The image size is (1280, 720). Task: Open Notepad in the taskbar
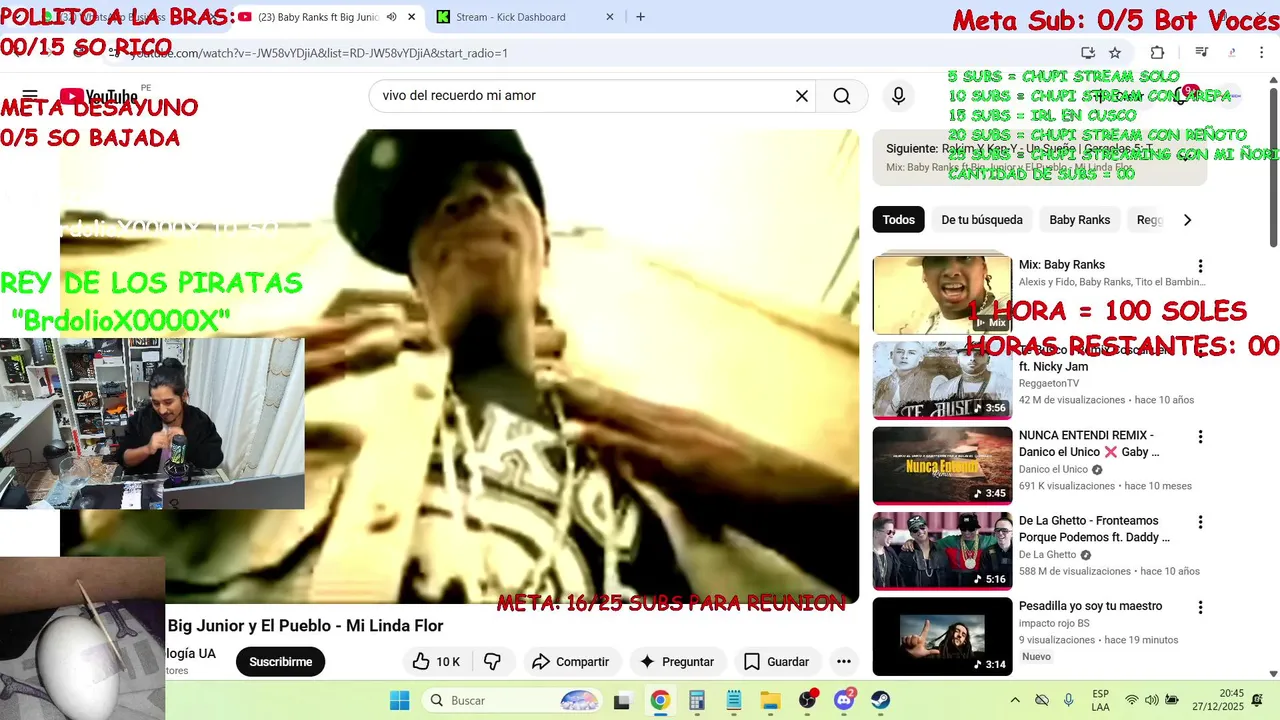click(x=734, y=700)
